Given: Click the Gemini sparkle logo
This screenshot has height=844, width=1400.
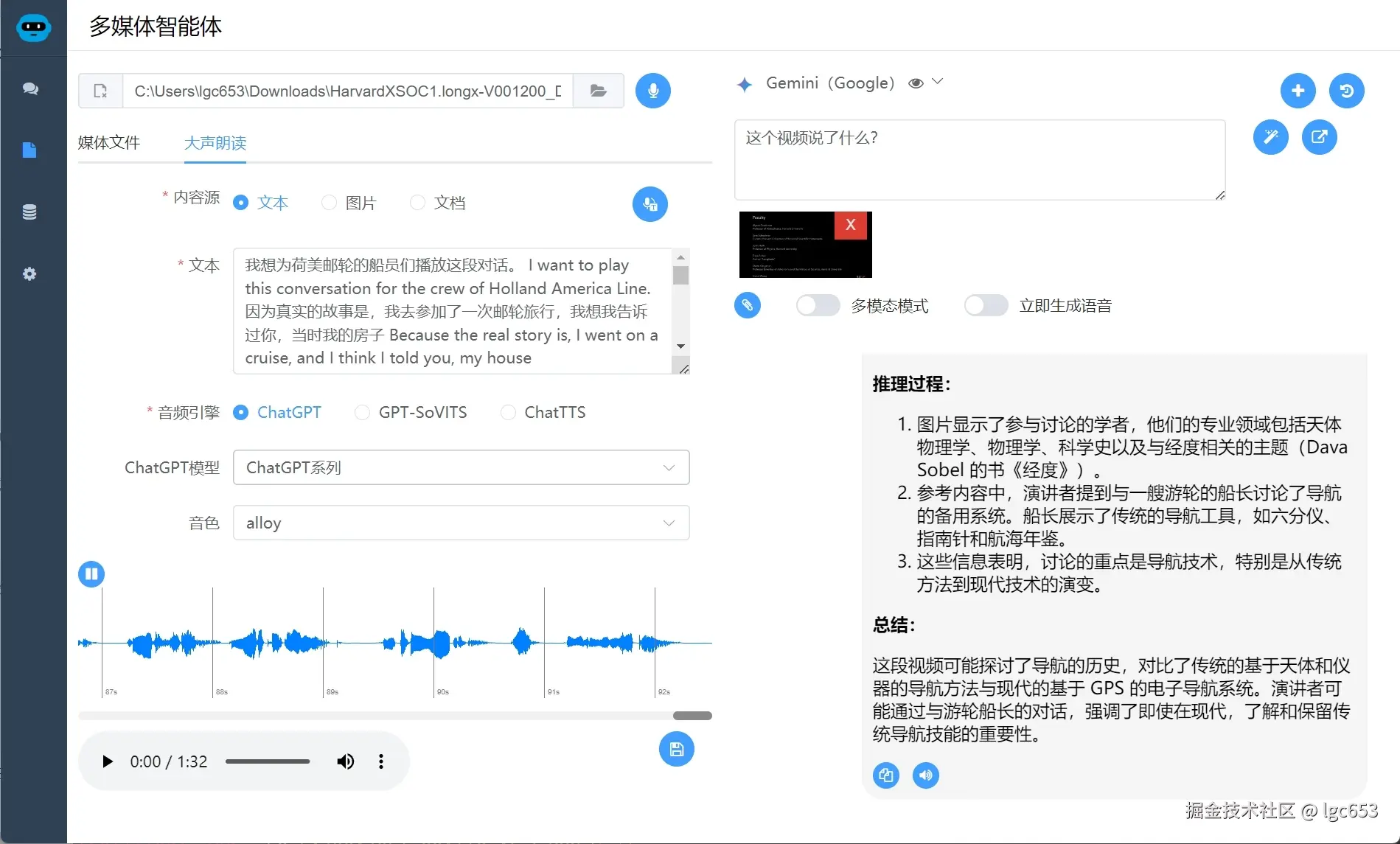Looking at the screenshot, I should [x=745, y=84].
